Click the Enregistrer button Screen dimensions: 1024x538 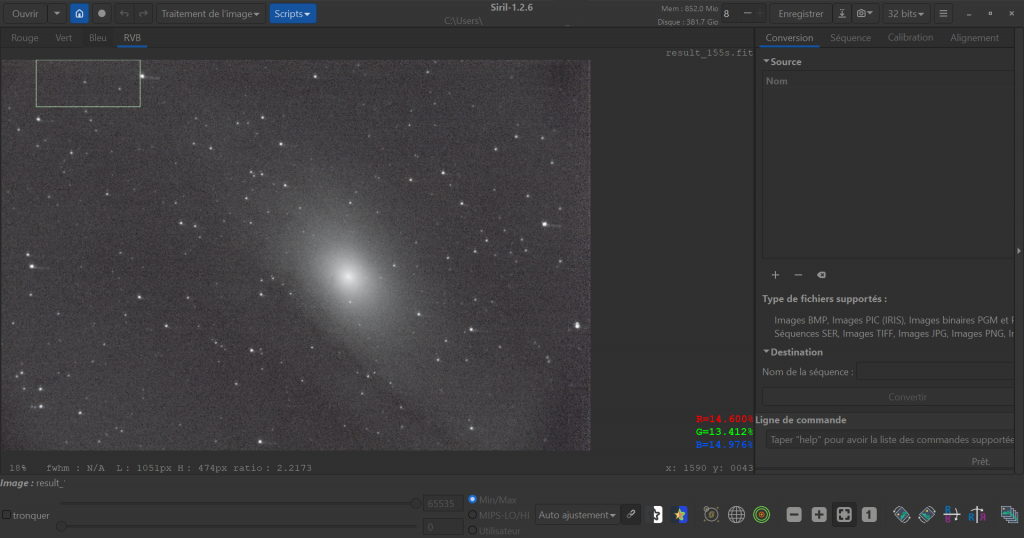point(800,14)
